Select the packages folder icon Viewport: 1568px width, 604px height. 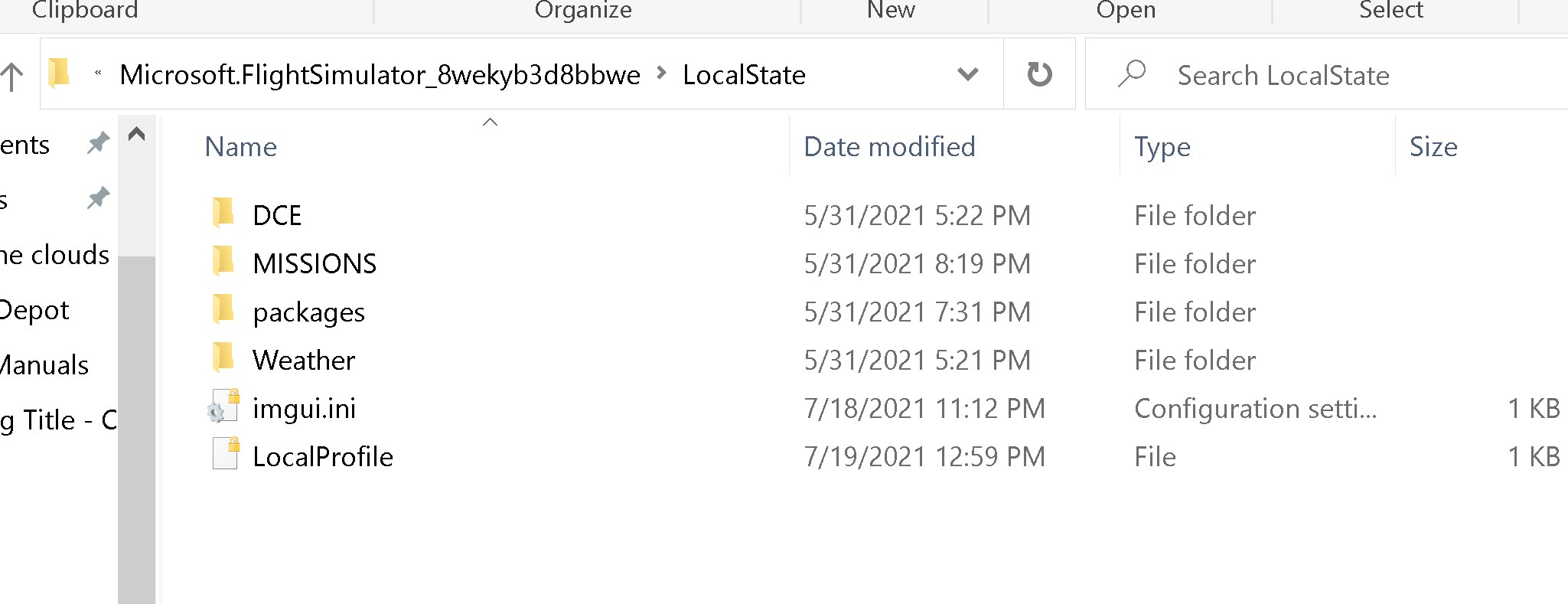coord(223,309)
